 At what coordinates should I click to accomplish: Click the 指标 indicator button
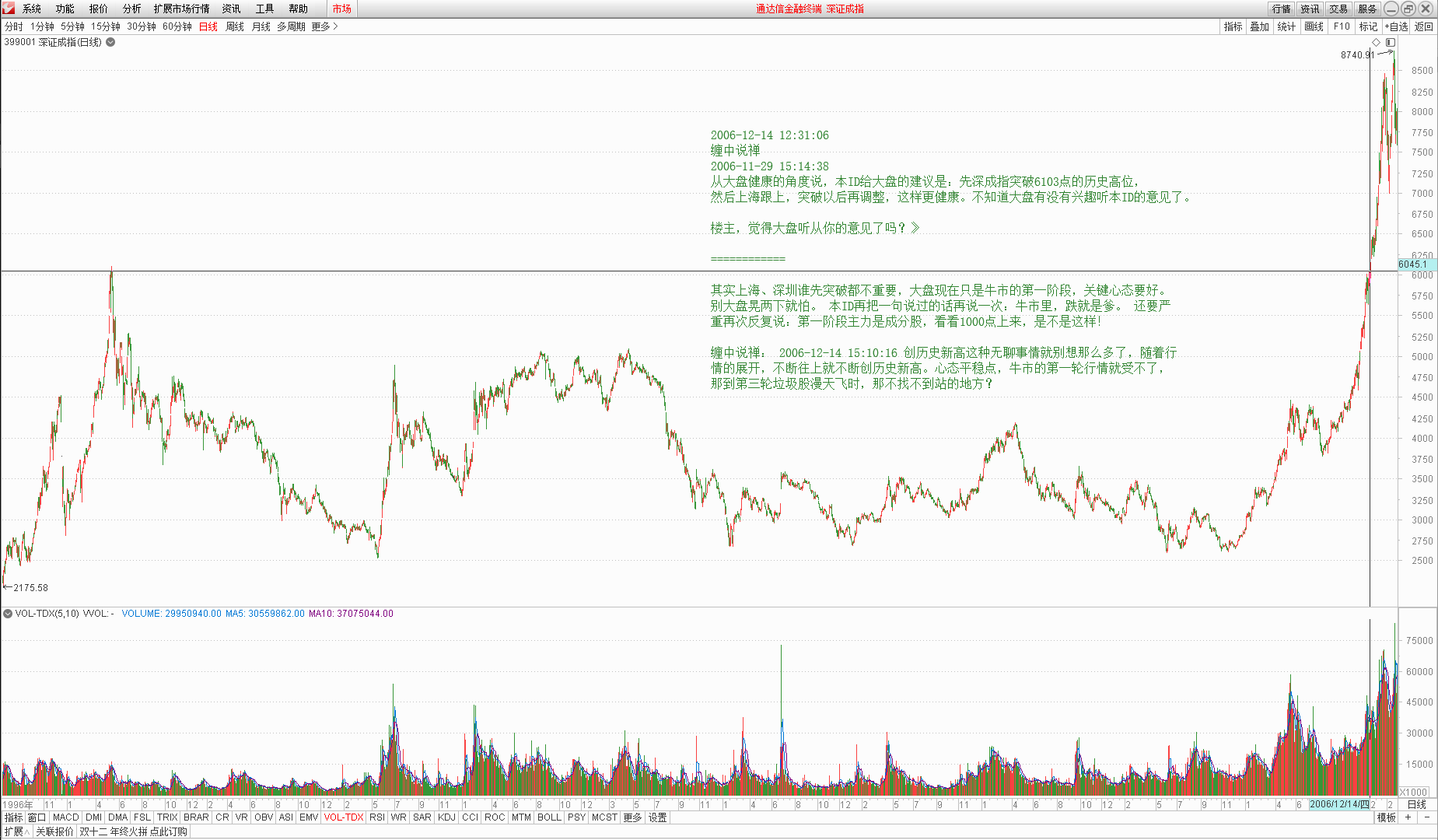pyautogui.click(x=1232, y=26)
